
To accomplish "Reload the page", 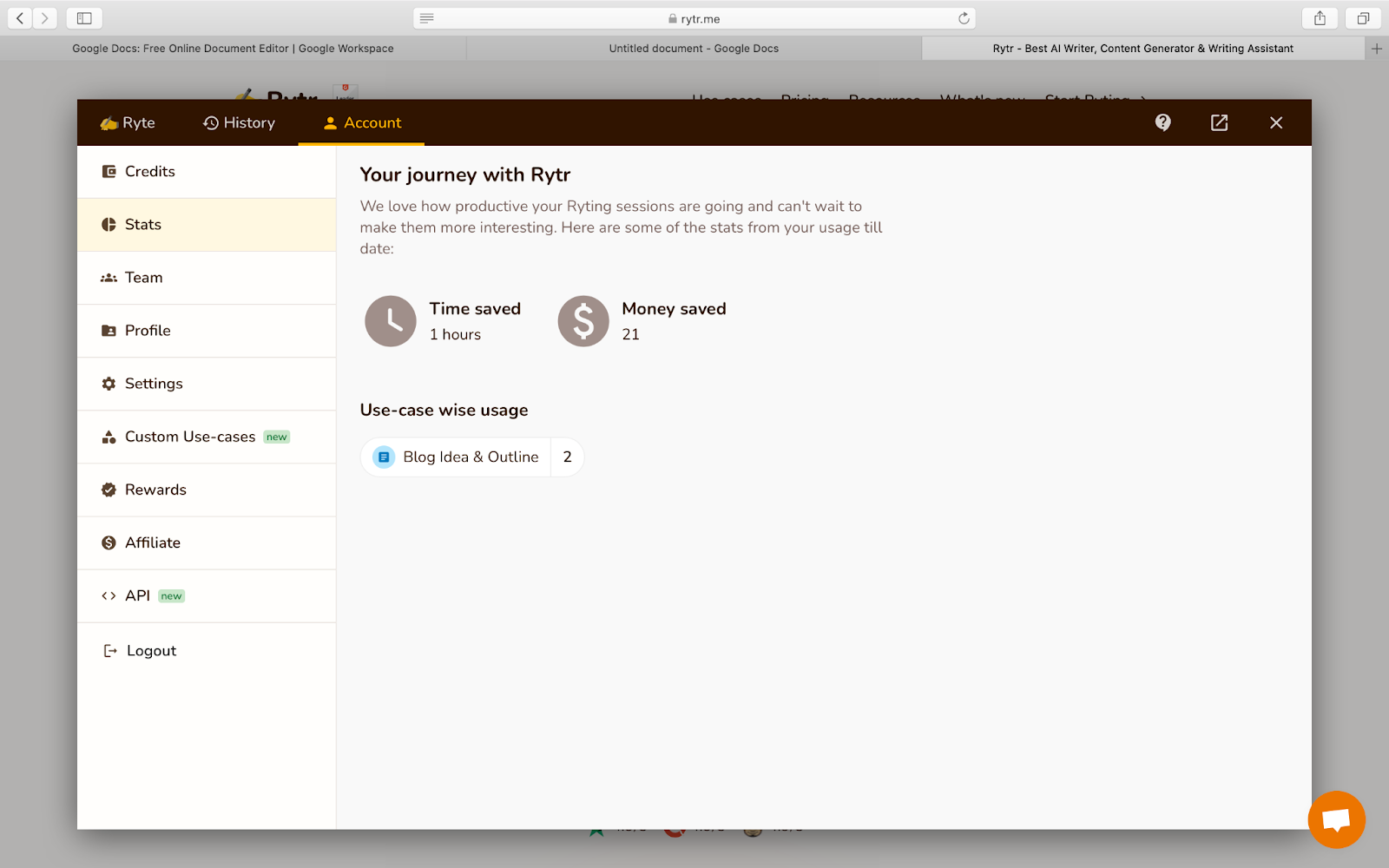I will (x=964, y=18).
